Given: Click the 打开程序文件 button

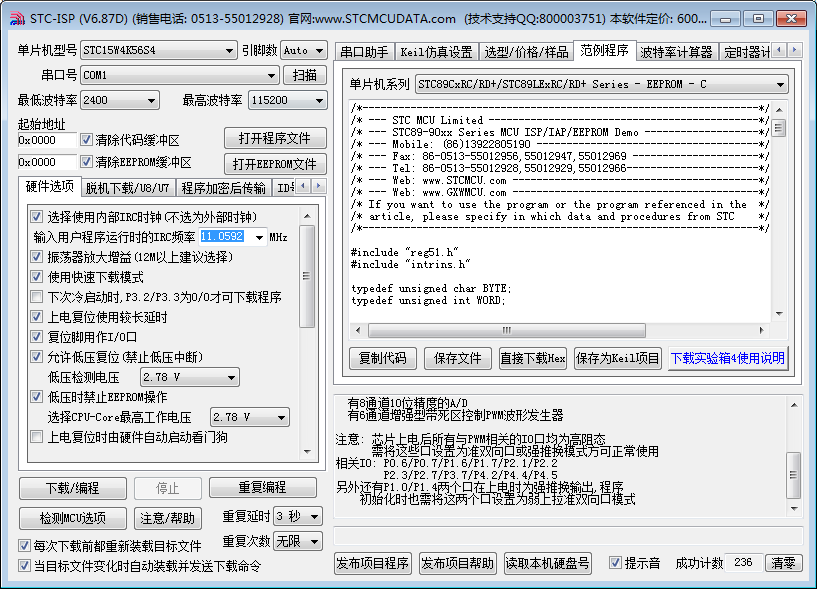Looking at the screenshot, I should [274, 139].
